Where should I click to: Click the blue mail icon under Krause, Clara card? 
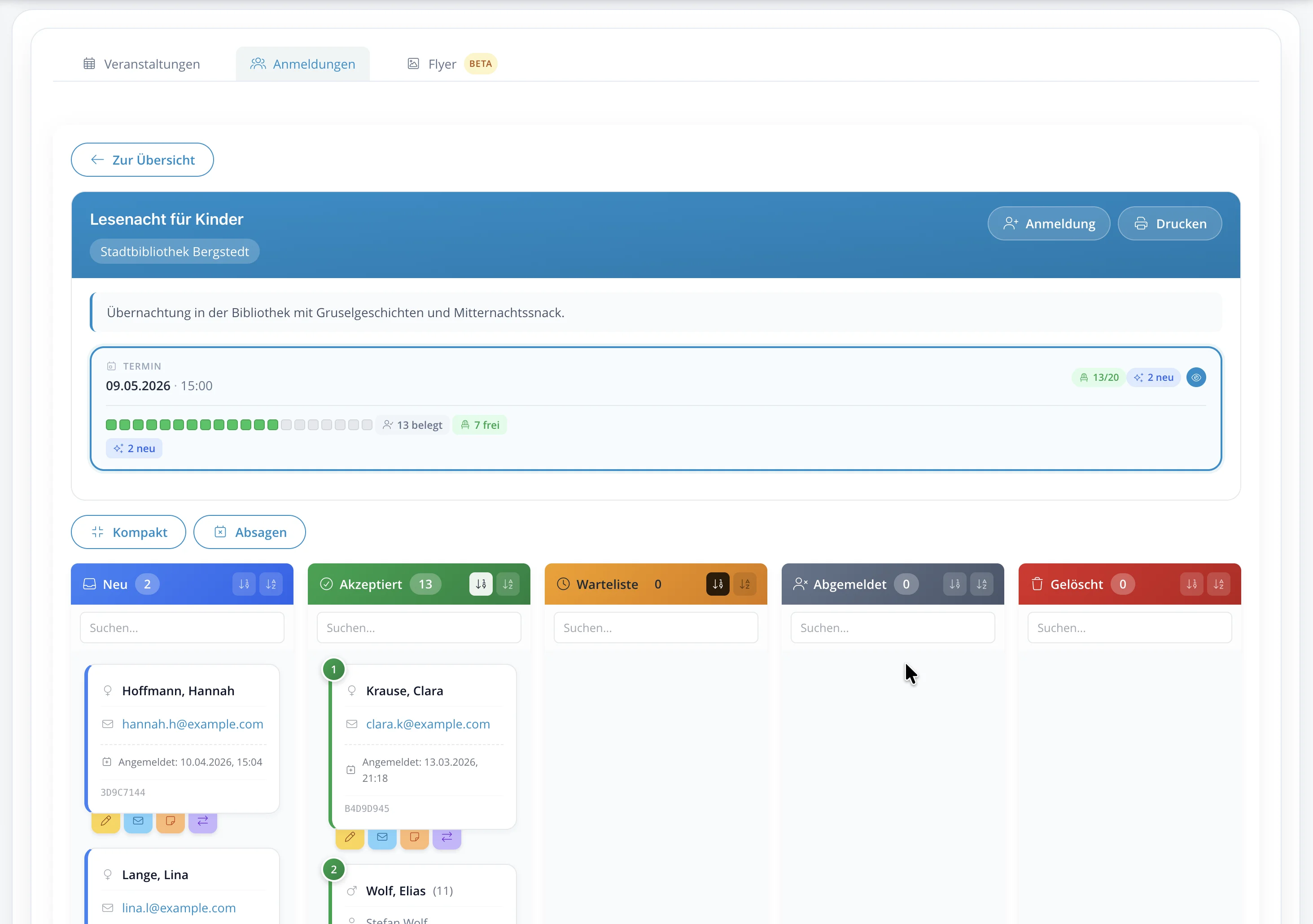pos(383,838)
